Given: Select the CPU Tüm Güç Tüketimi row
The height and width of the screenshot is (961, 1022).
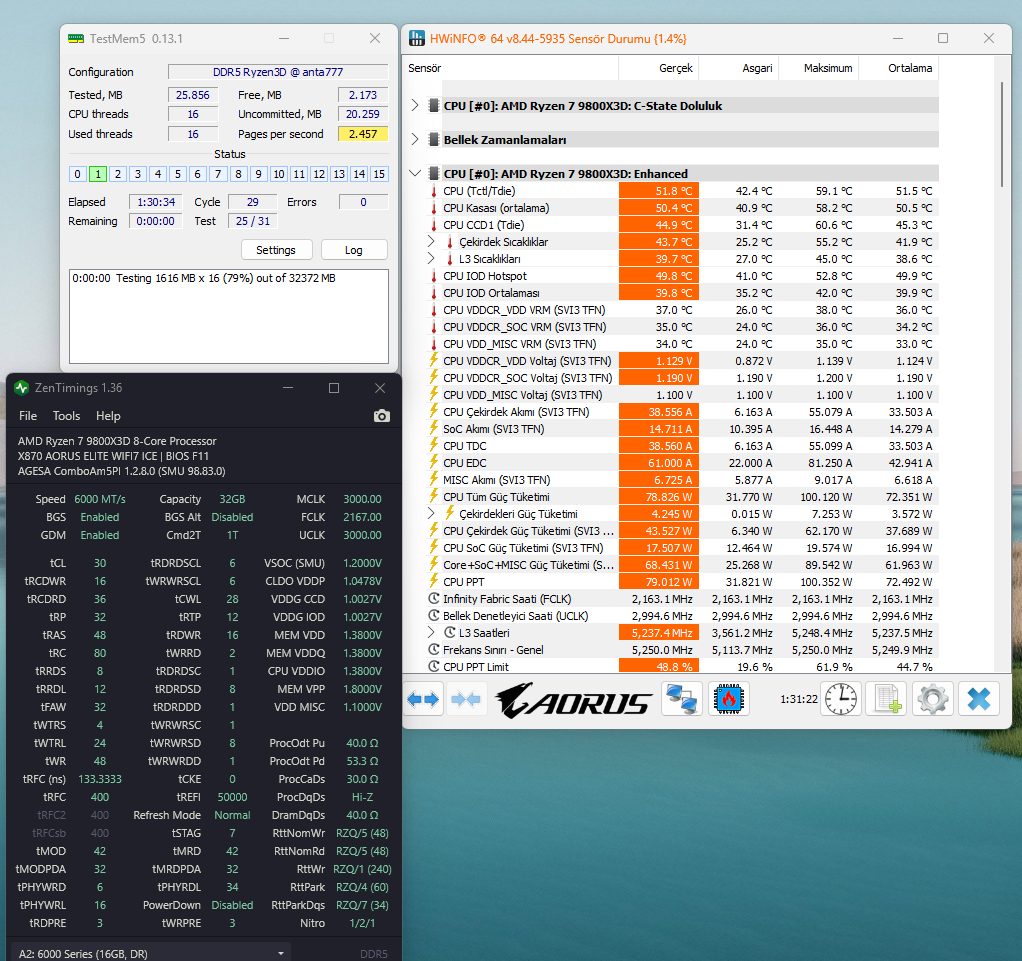Looking at the screenshot, I should (x=683, y=496).
